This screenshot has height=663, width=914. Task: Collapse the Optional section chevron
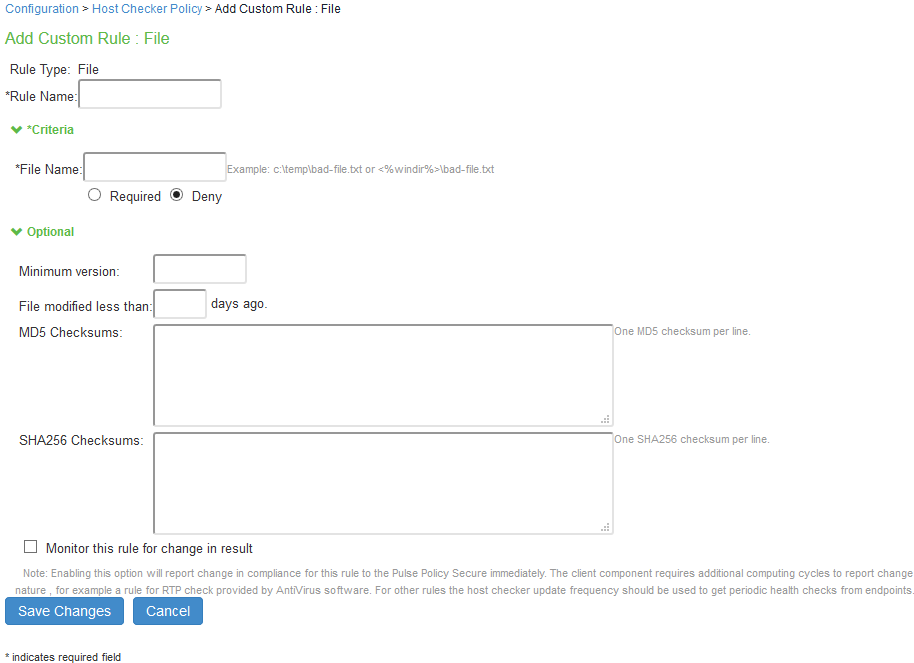pos(16,231)
